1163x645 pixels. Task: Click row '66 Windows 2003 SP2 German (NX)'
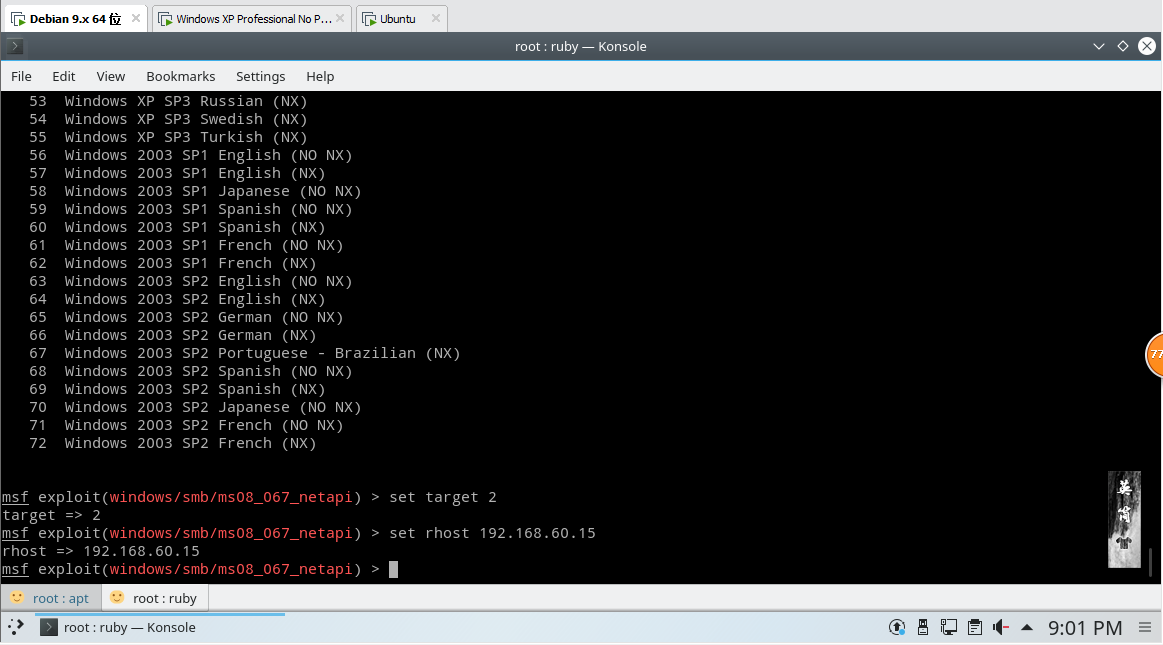tap(172, 335)
